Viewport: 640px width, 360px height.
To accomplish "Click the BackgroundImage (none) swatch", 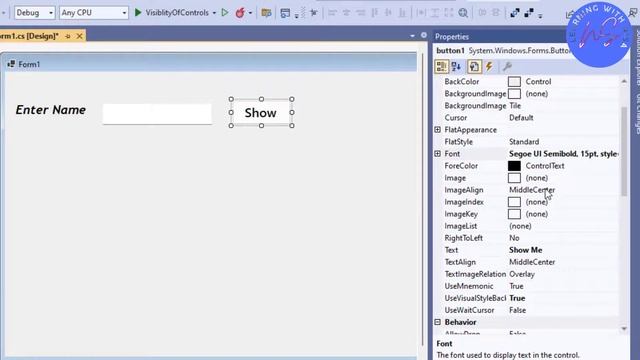I will [x=514, y=93].
